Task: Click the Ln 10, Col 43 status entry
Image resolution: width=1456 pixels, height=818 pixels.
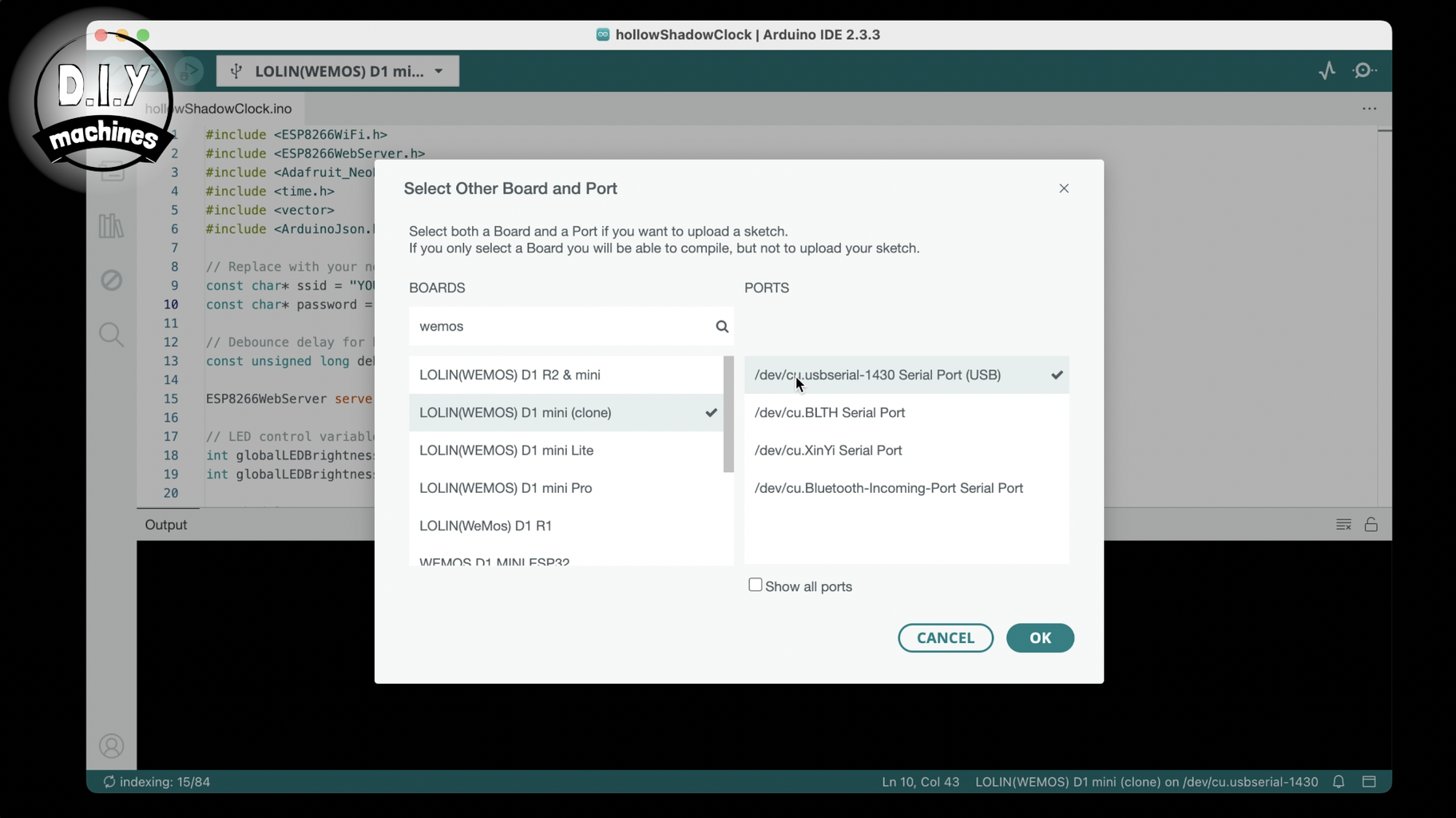Action: (920, 782)
